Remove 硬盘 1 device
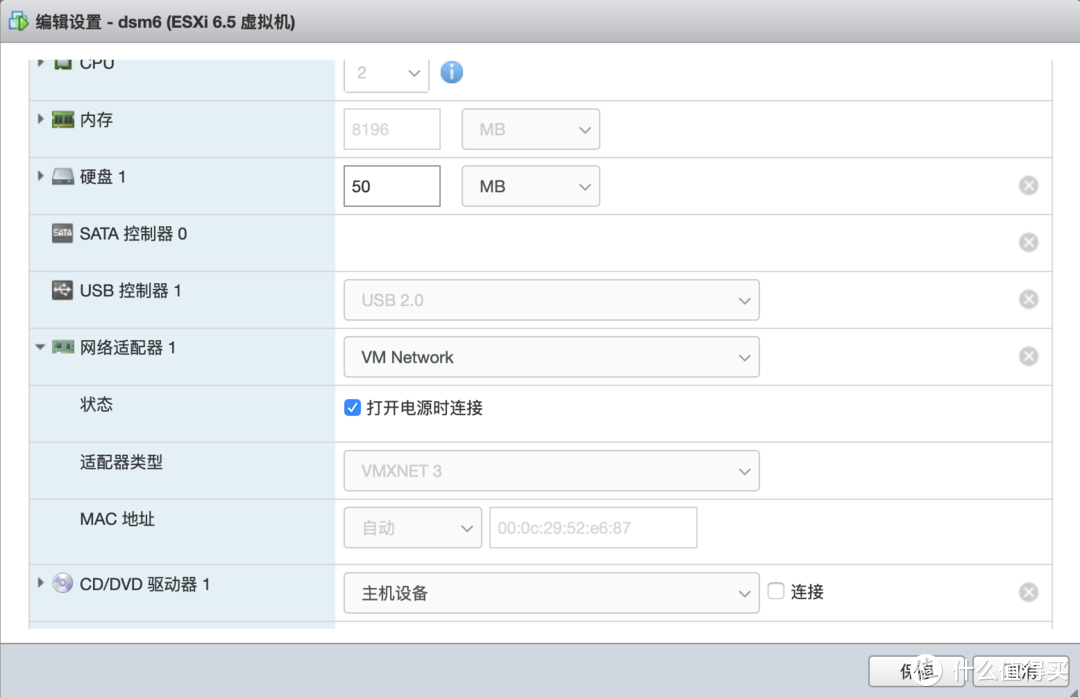 pos(1028,185)
